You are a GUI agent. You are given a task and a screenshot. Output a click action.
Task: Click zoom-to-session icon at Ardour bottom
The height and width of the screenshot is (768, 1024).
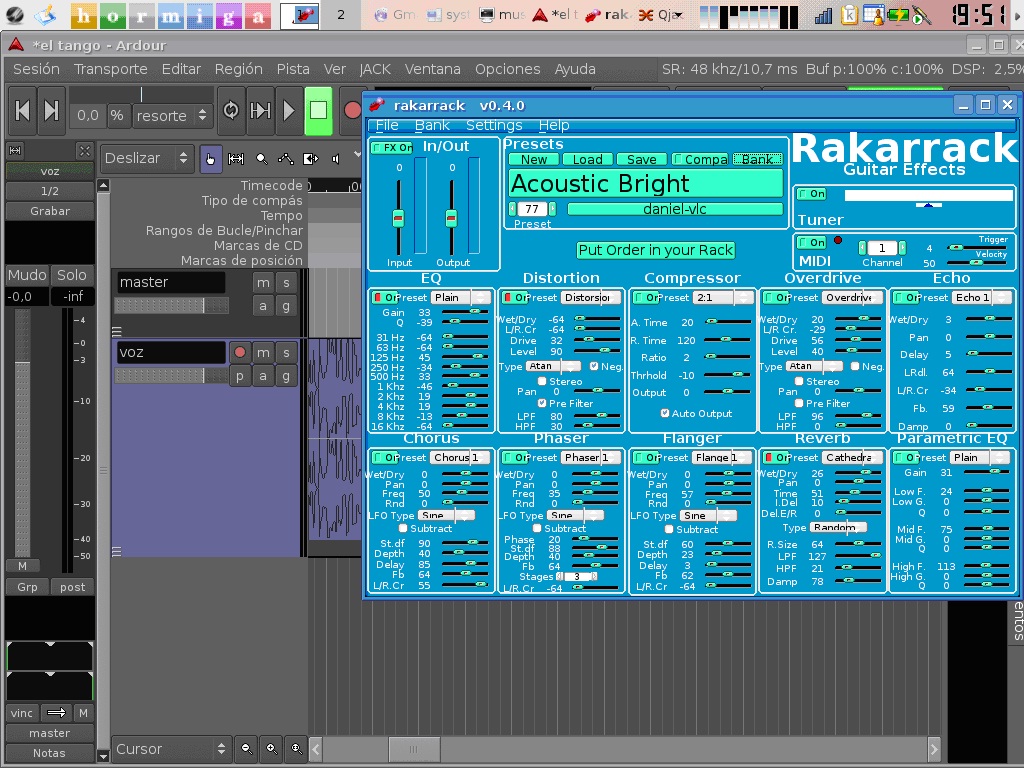point(296,748)
